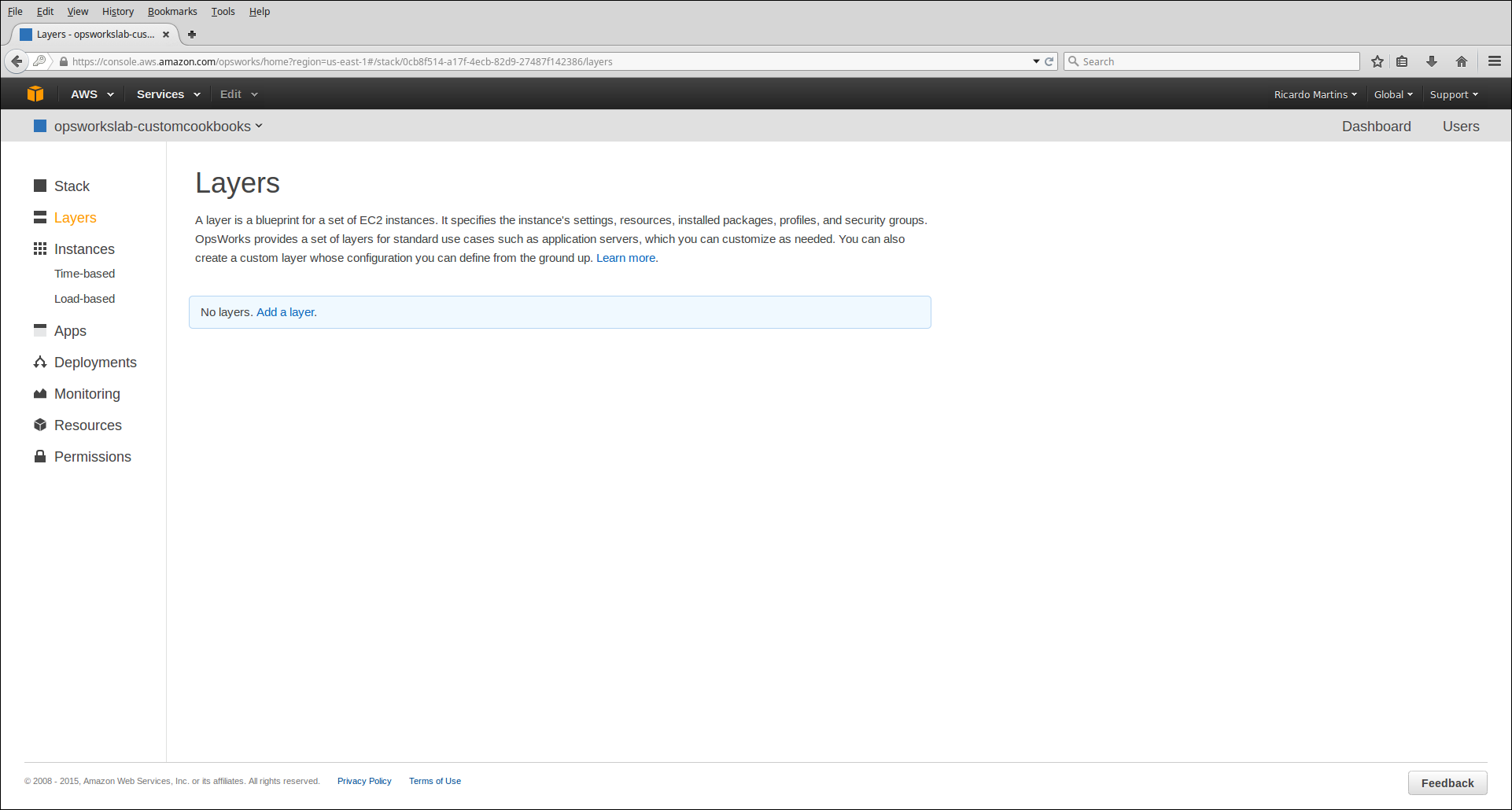The width and height of the screenshot is (1512, 810).
Task: Reload the page with the refresh icon
Action: (1049, 61)
